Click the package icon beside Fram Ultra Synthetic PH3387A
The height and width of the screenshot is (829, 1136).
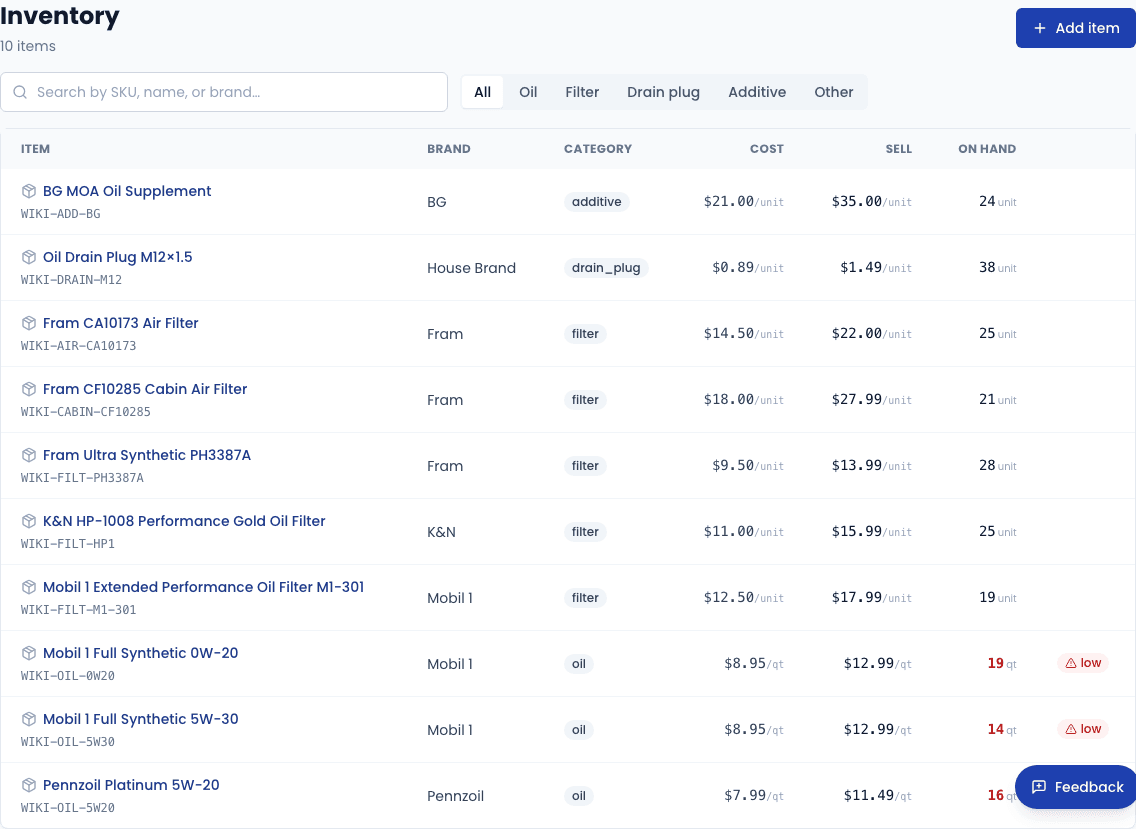click(29, 455)
